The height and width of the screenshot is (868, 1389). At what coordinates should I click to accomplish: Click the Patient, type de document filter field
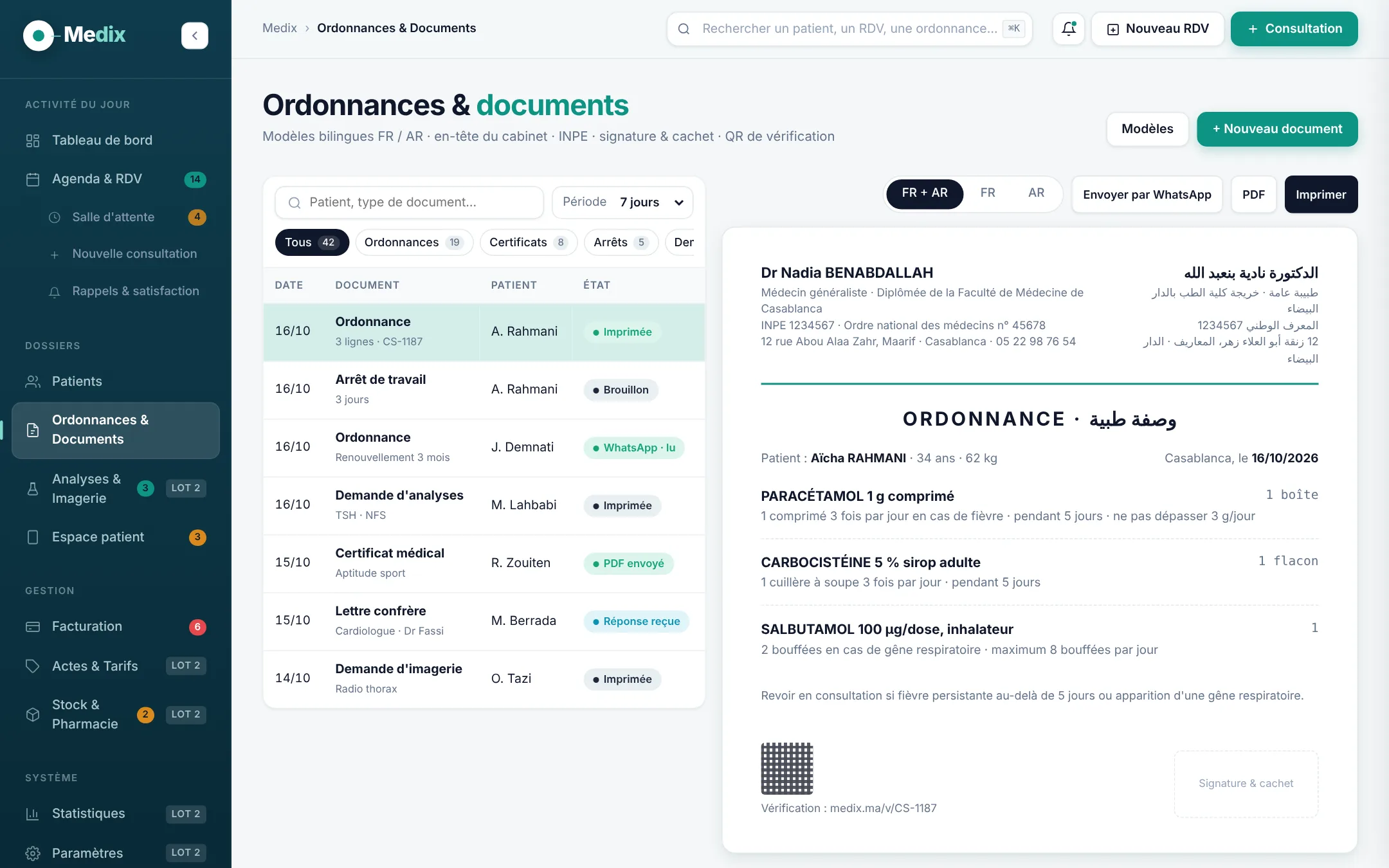(409, 203)
